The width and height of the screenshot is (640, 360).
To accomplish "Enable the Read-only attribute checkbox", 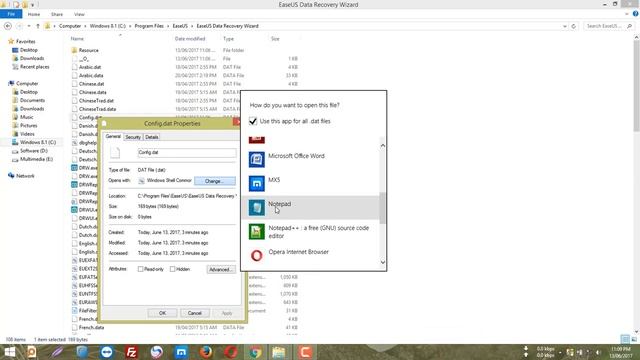I will (x=140, y=269).
